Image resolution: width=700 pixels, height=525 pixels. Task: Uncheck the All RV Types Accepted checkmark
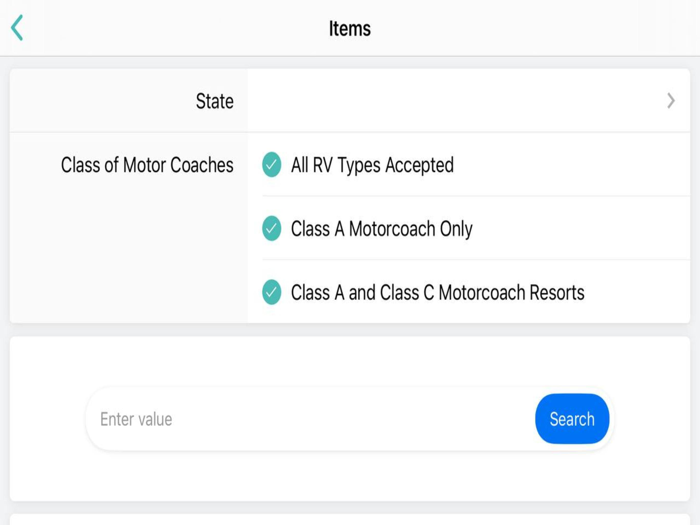click(x=272, y=165)
